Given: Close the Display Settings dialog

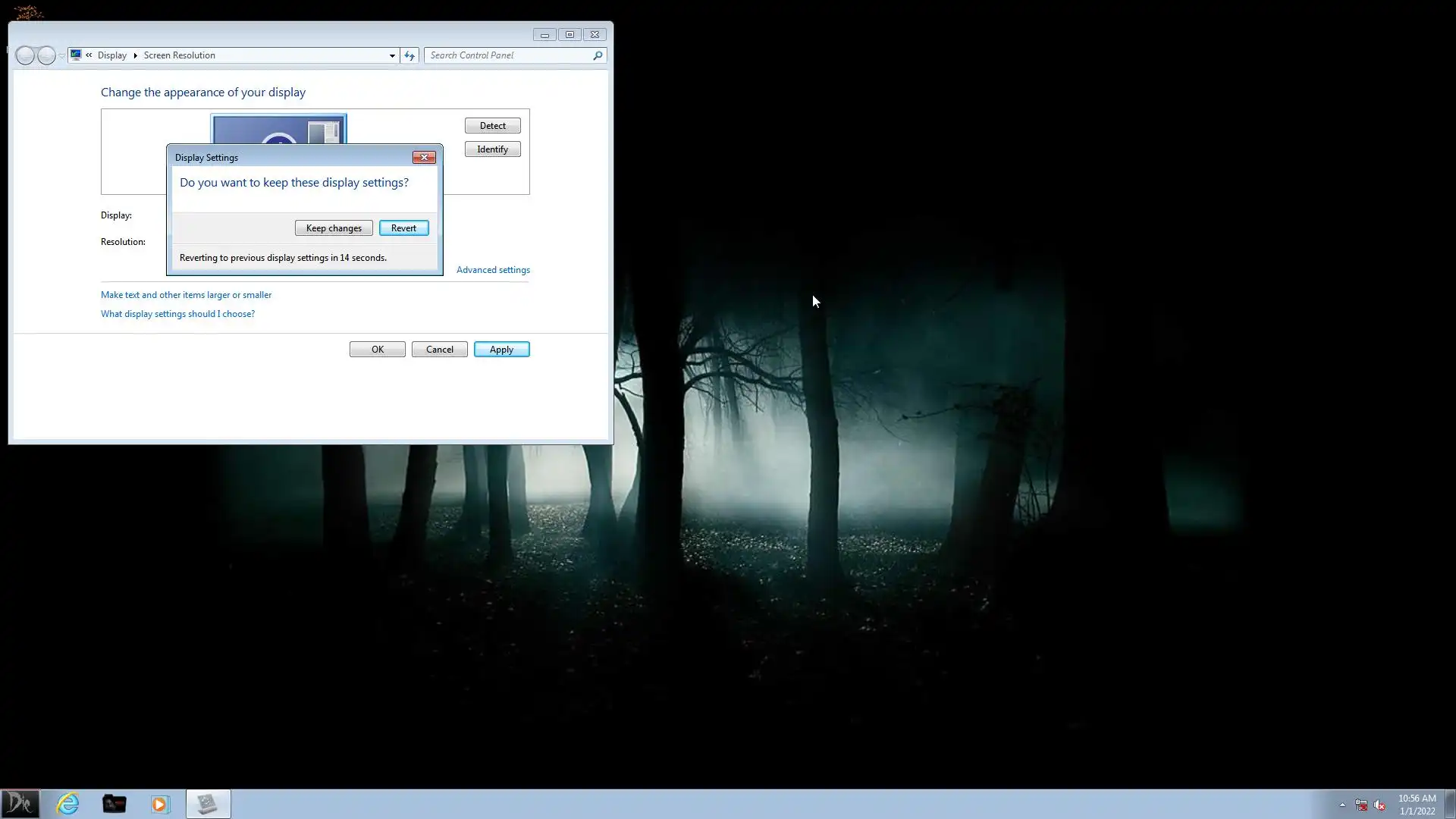Looking at the screenshot, I should coord(424,157).
